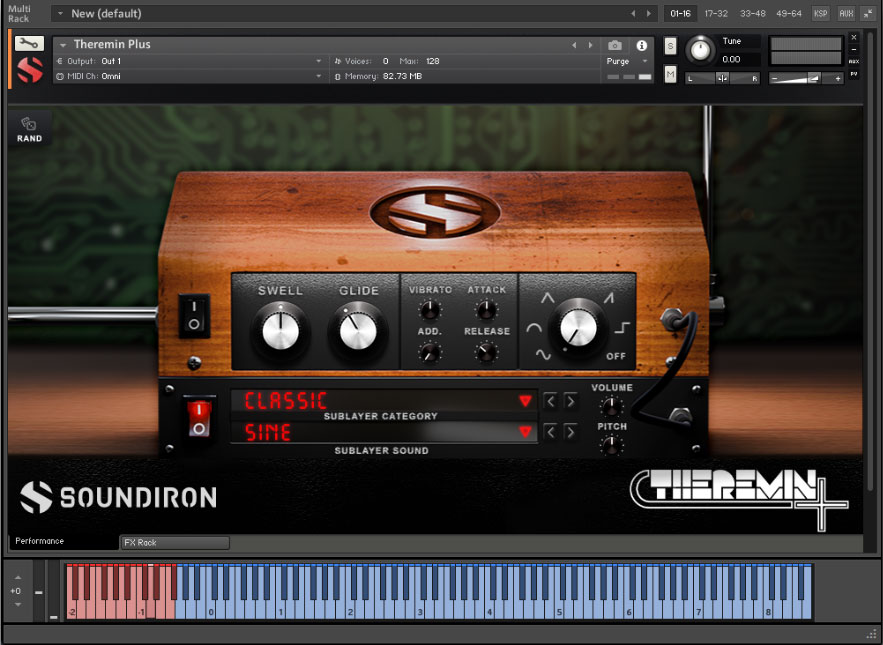Load previous instrument with header left arrow
883x645 pixels.
[x=574, y=45]
